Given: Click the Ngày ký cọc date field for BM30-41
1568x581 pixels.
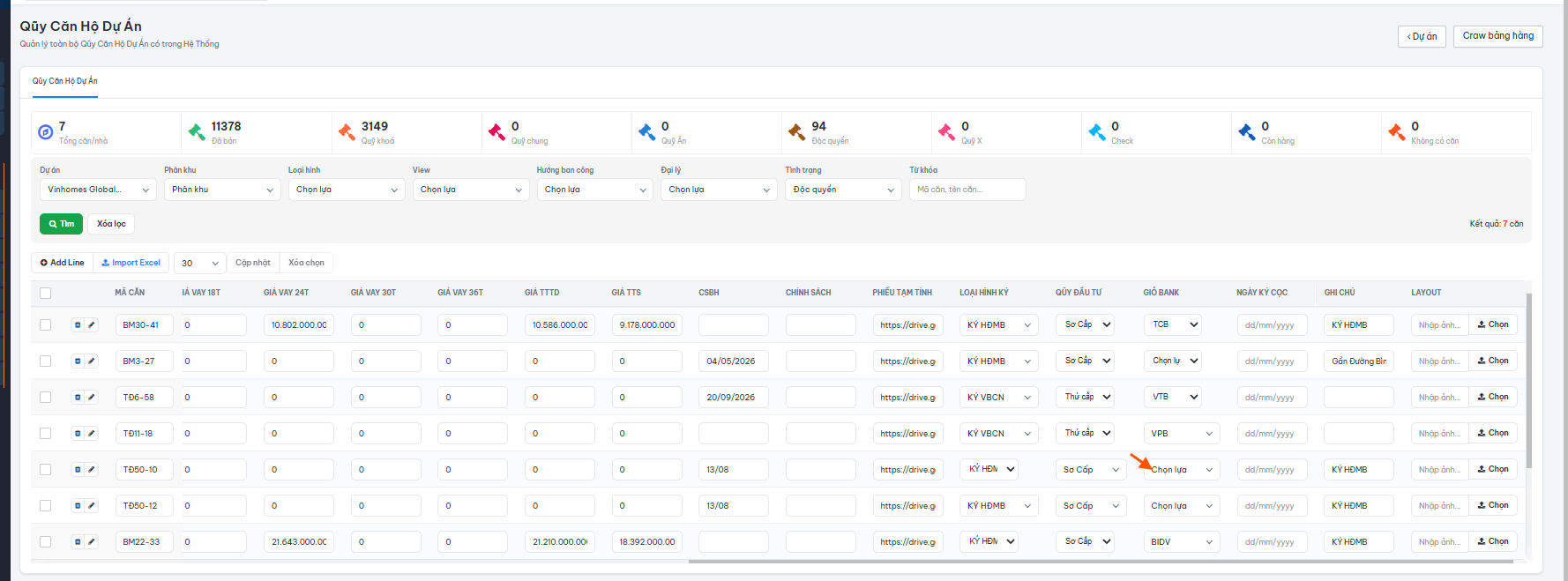Looking at the screenshot, I should (1271, 325).
